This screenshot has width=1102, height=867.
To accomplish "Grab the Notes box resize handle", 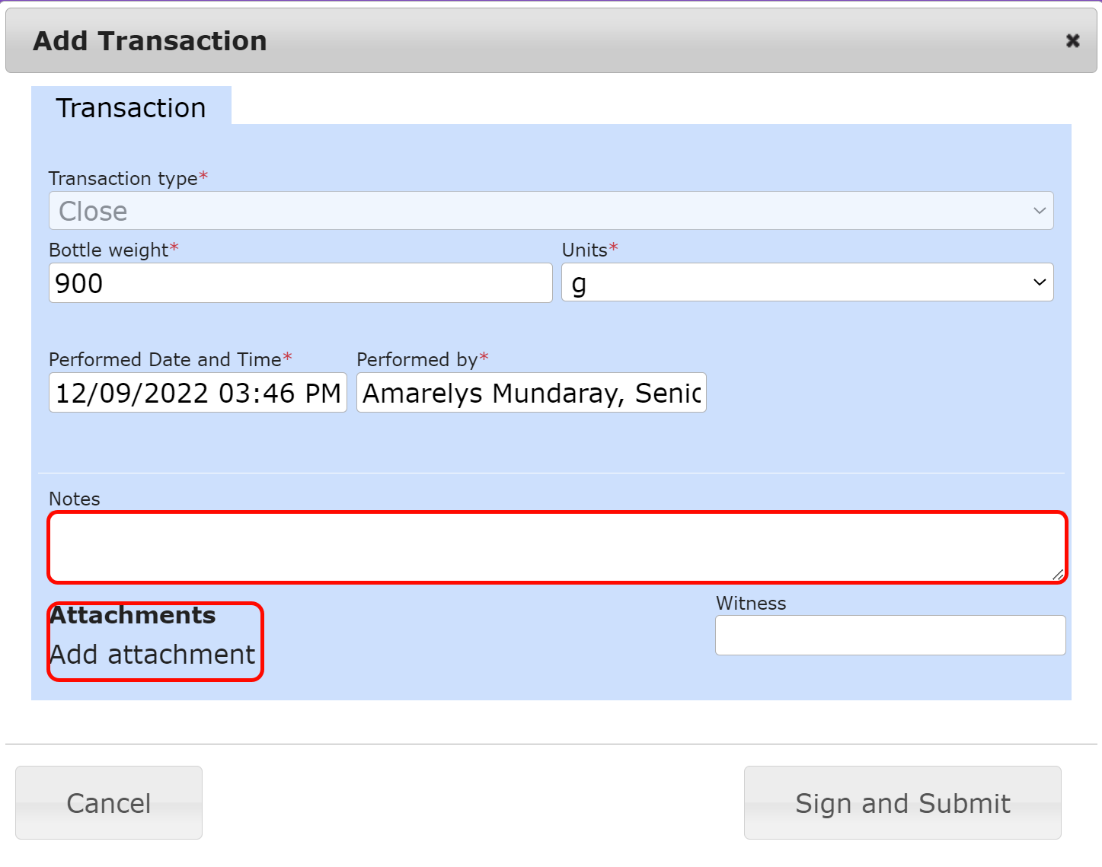I will point(1058,574).
